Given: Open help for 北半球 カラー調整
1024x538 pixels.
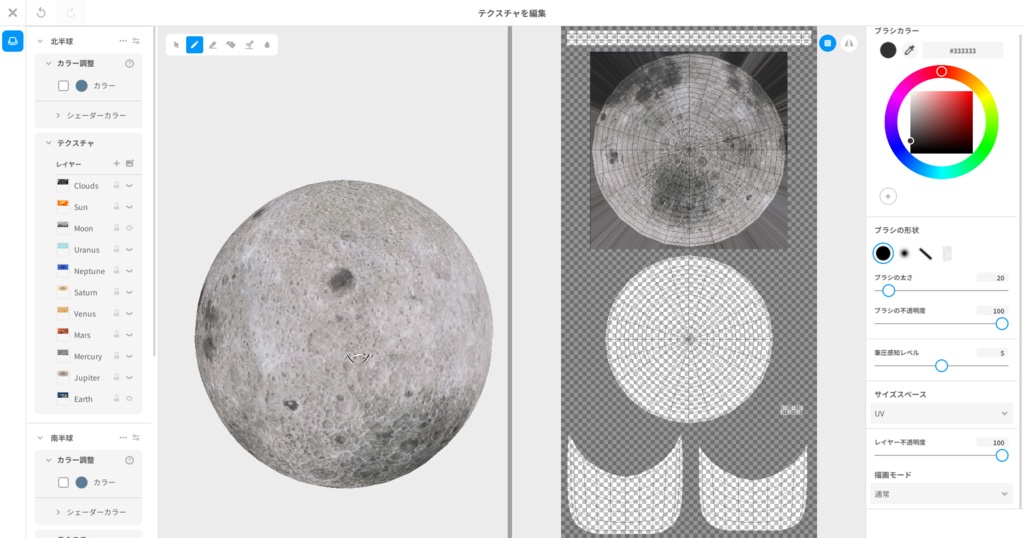Looking at the screenshot, I should pyautogui.click(x=129, y=63).
